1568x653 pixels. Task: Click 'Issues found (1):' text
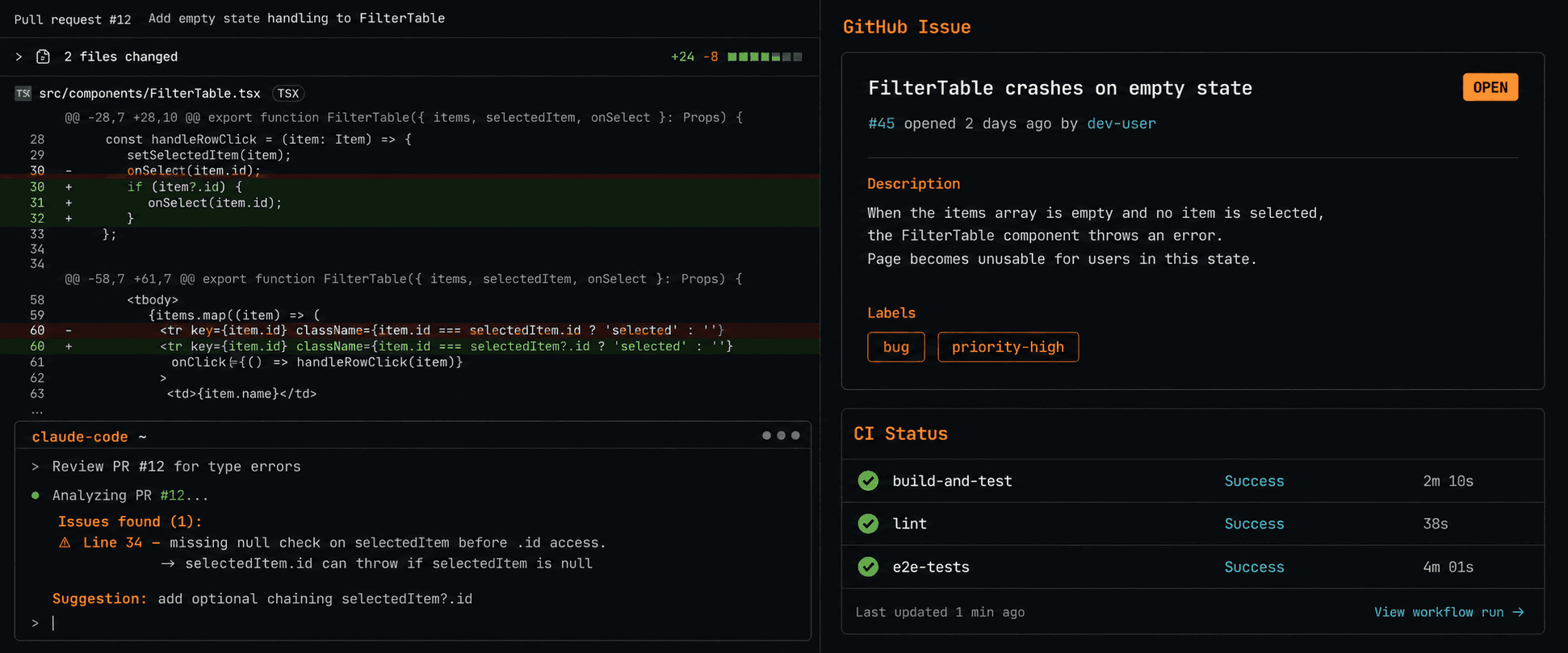[x=130, y=521]
